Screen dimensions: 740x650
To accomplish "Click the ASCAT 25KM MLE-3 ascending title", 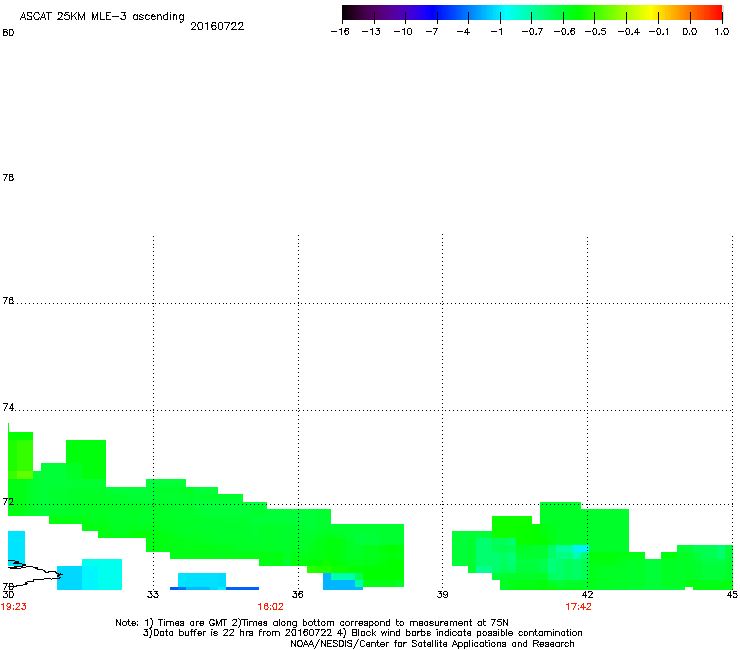I will (102, 16).
